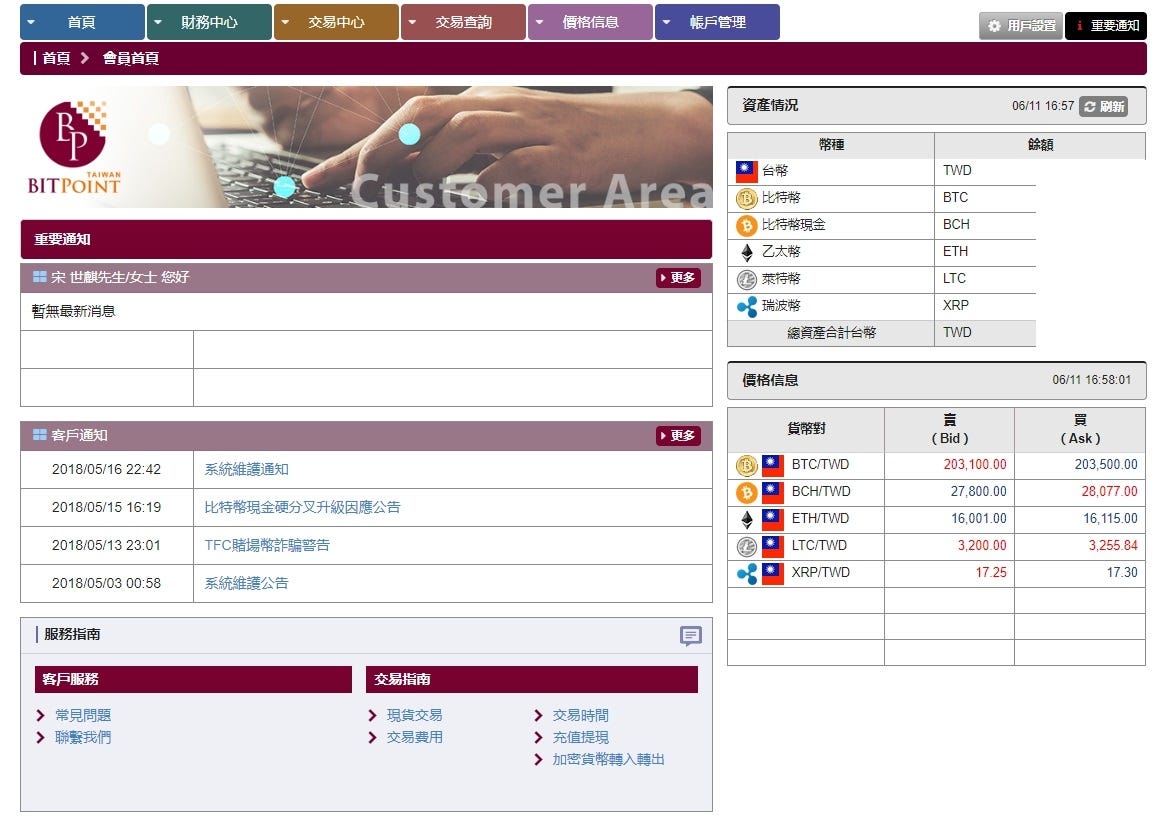Viewport: 1169px width, 819px height.
Task: Click Taiwan flag icon beside 台幣
Action: tap(747, 171)
